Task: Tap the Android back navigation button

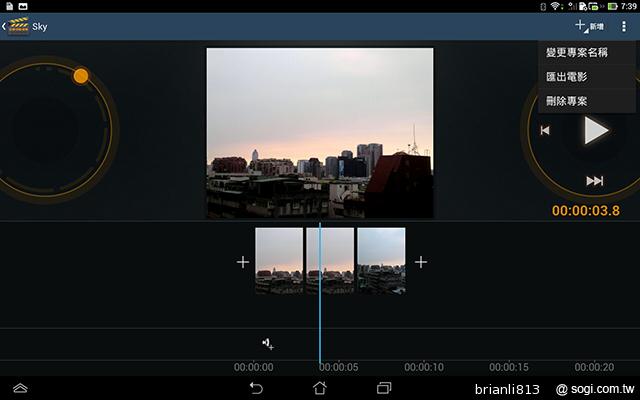Action: 256,388
